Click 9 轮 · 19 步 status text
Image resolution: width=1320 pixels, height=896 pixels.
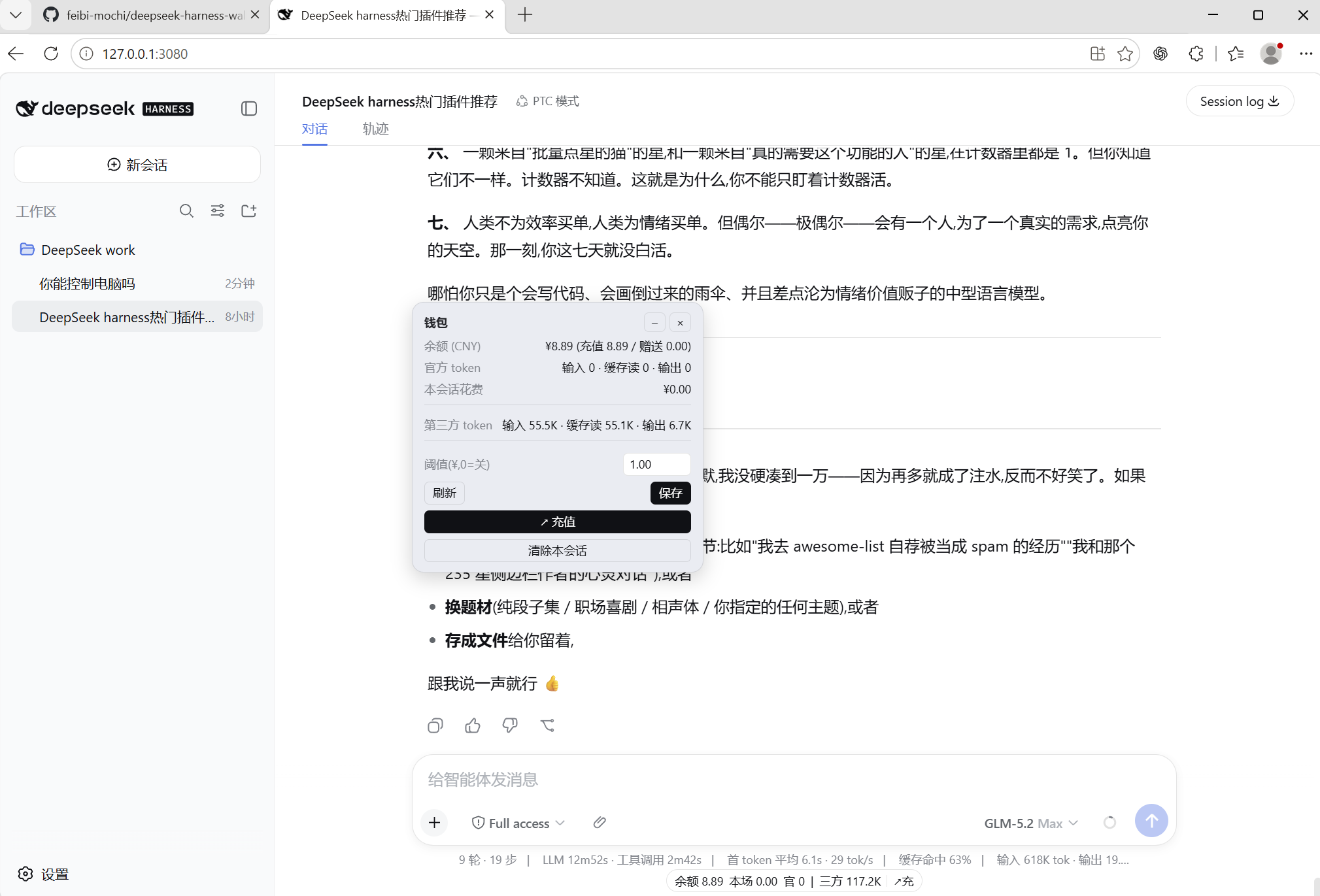(x=488, y=859)
